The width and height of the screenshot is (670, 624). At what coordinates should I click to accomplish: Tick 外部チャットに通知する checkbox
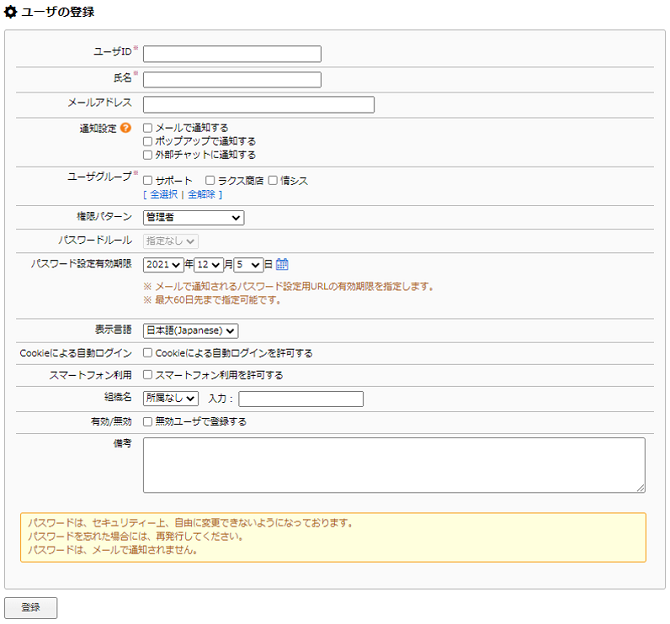click(x=147, y=155)
